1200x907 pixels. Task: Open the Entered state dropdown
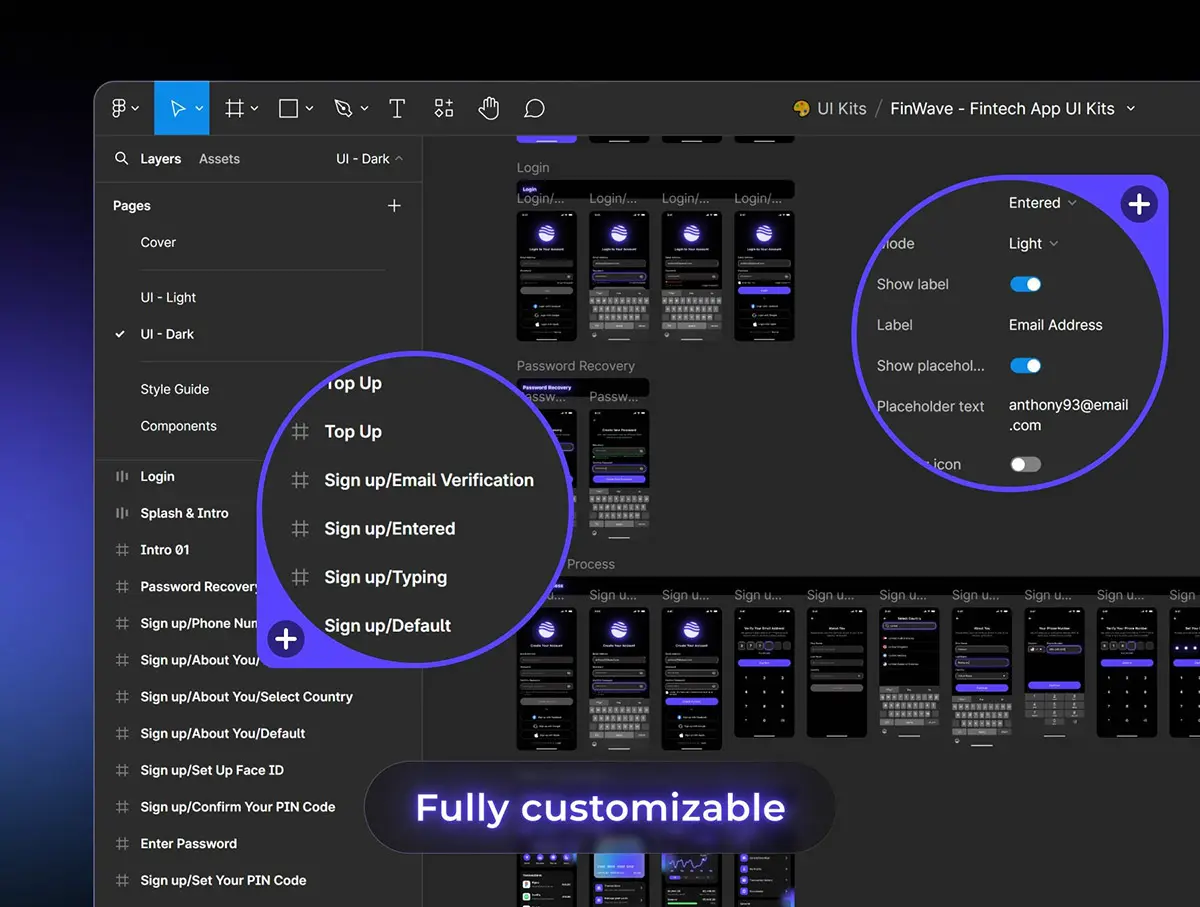point(1042,203)
